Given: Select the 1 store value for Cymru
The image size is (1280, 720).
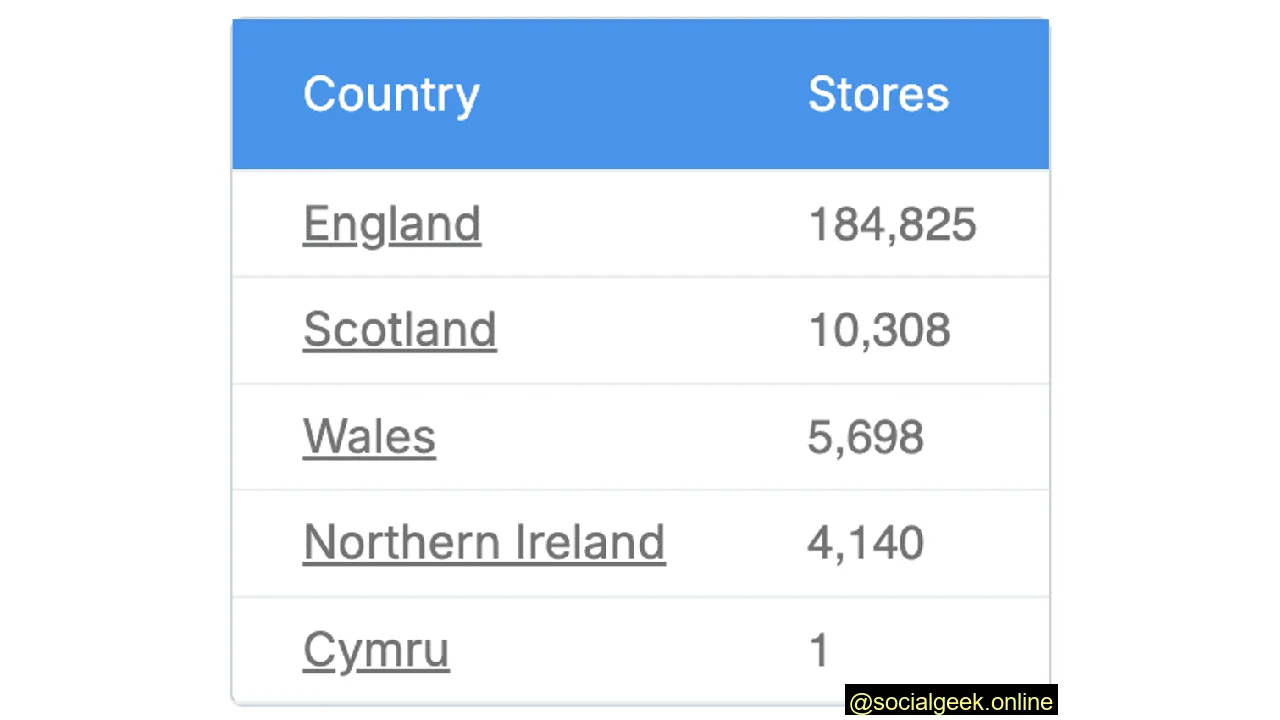Looking at the screenshot, I should point(819,649).
